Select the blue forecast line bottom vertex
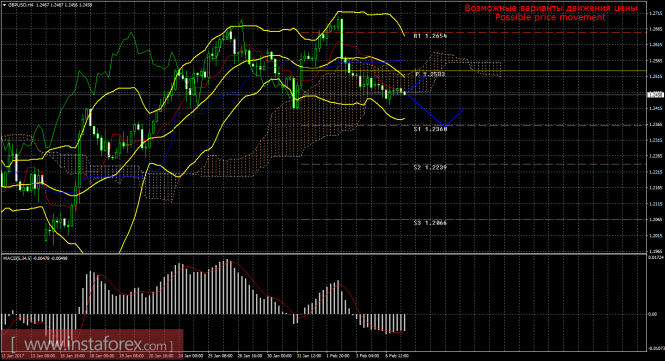The height and width of the screenshot is (361, 665). pos(444,126)
